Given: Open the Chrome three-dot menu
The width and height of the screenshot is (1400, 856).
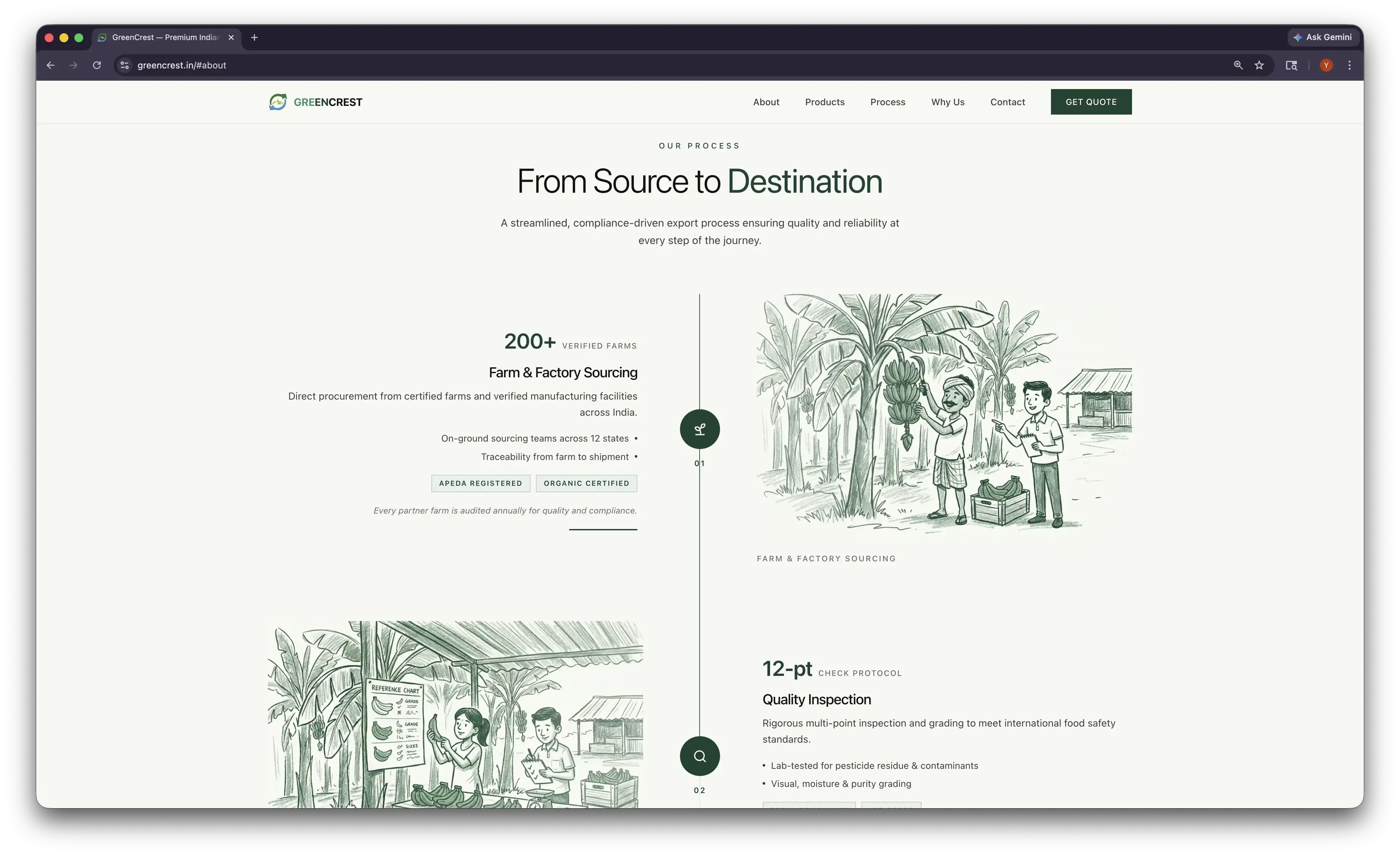Looking at the screenshot, I should 1349,65.
